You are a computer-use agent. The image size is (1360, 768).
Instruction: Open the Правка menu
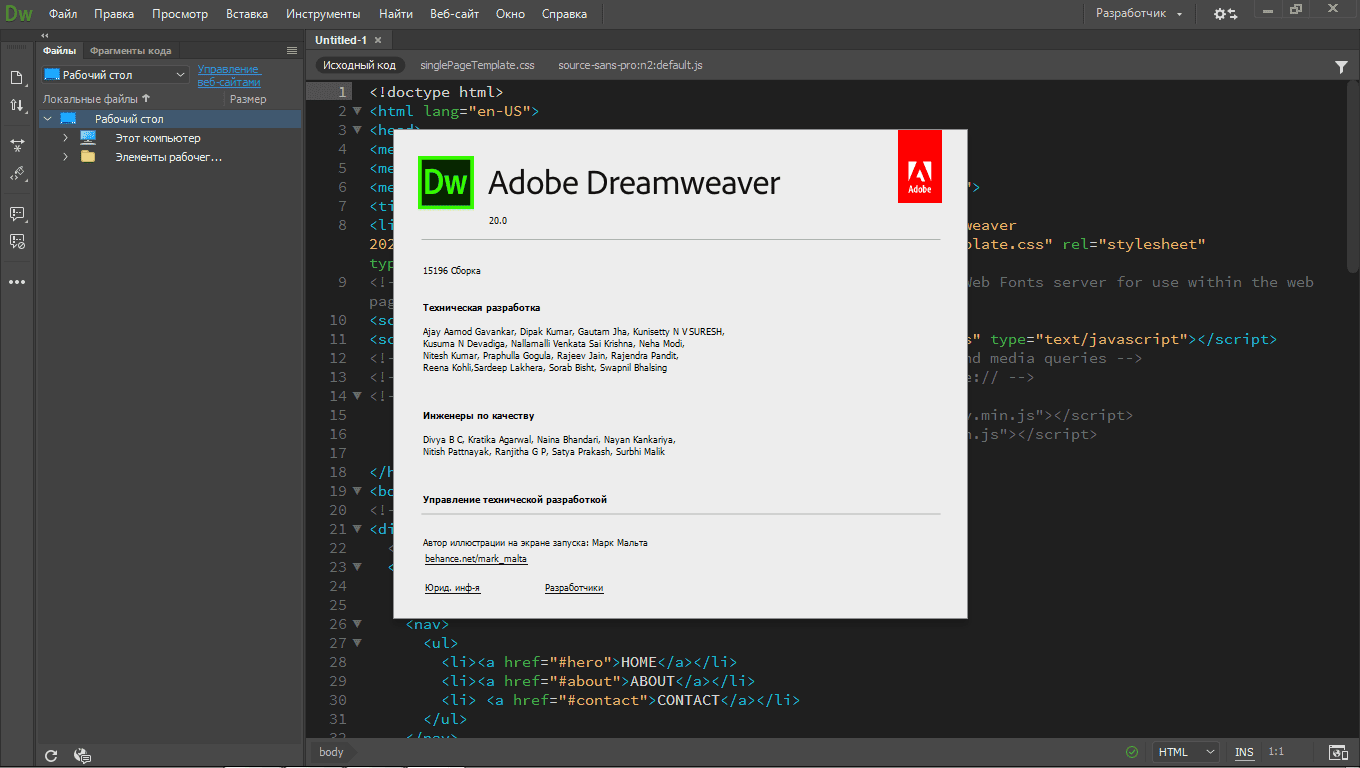point(115,14)
